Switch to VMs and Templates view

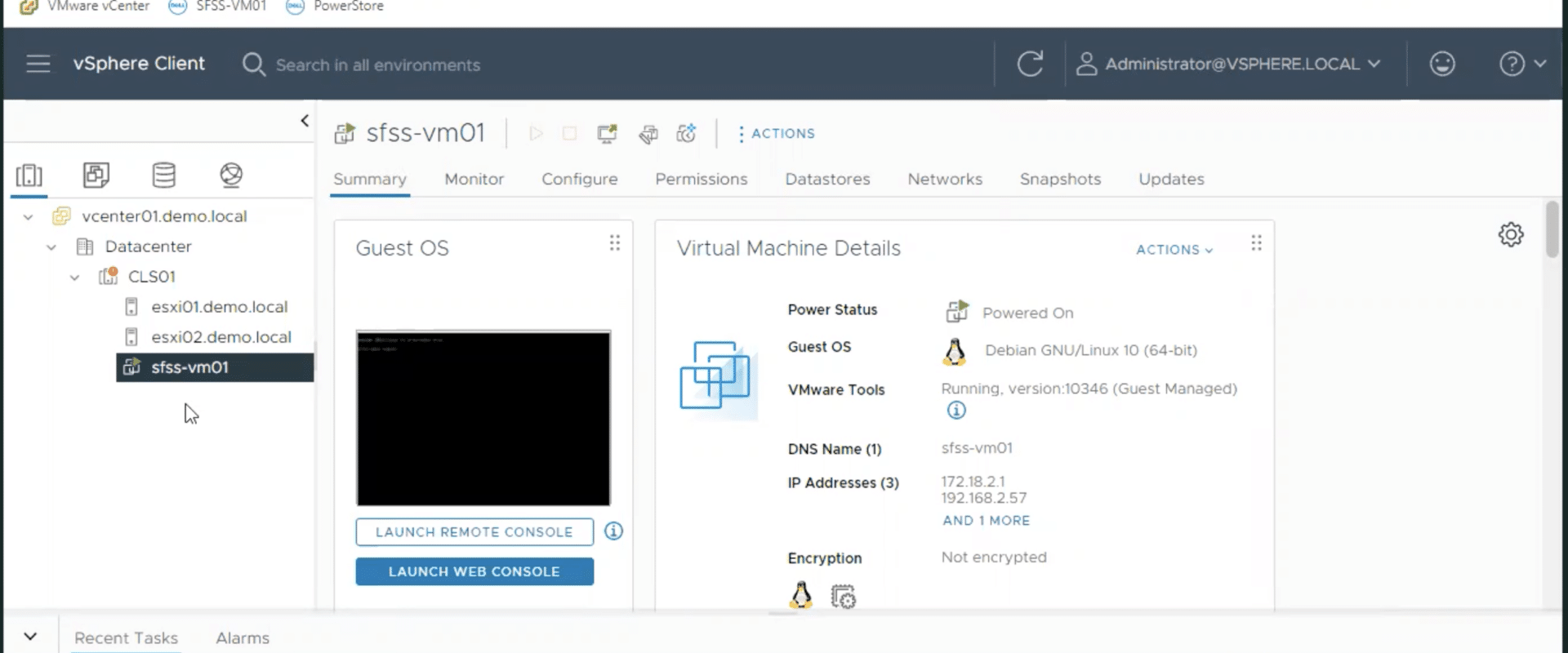click(96, 175)
